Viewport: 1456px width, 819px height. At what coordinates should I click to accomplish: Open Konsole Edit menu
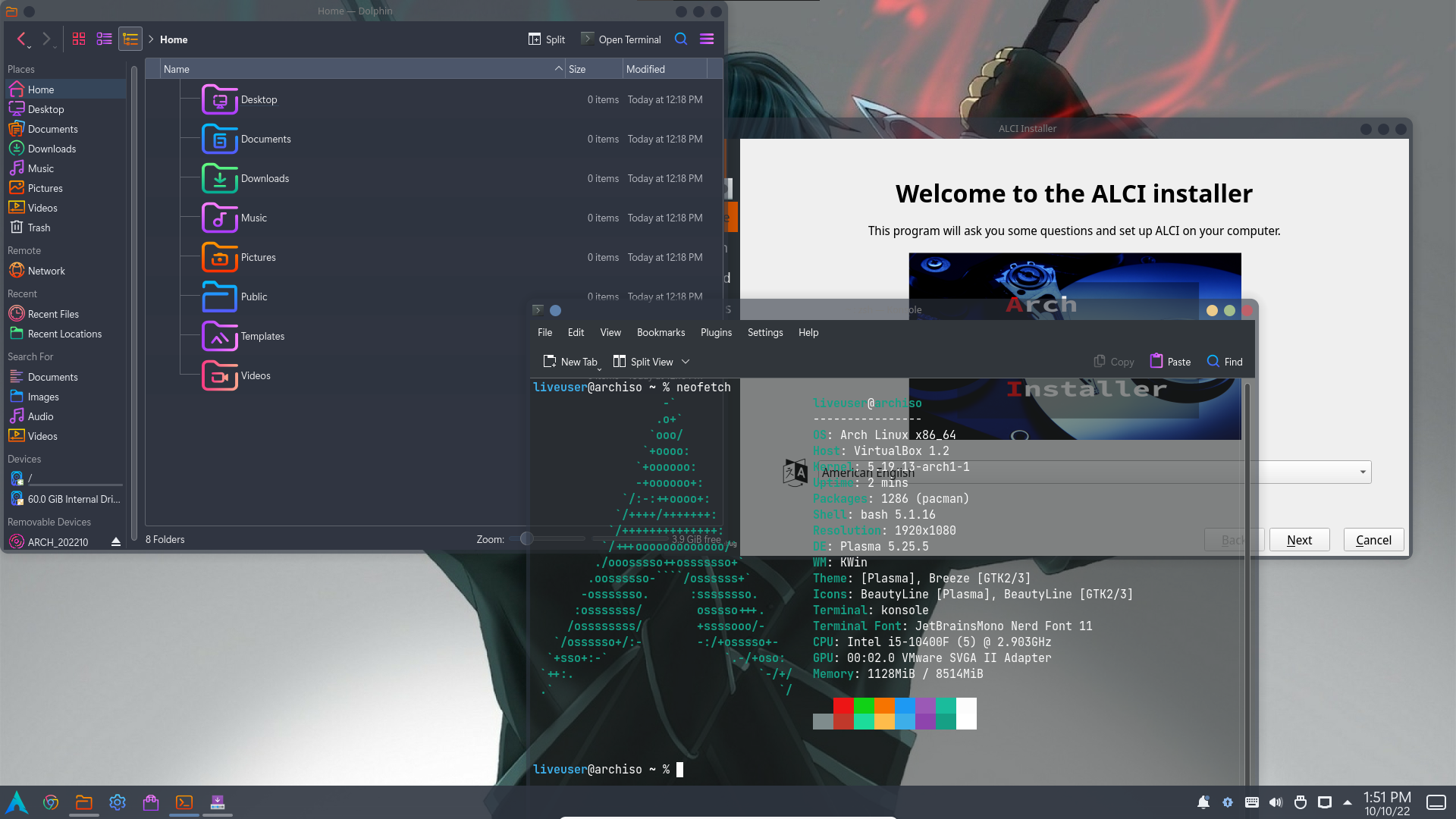(x=576, y=332)
